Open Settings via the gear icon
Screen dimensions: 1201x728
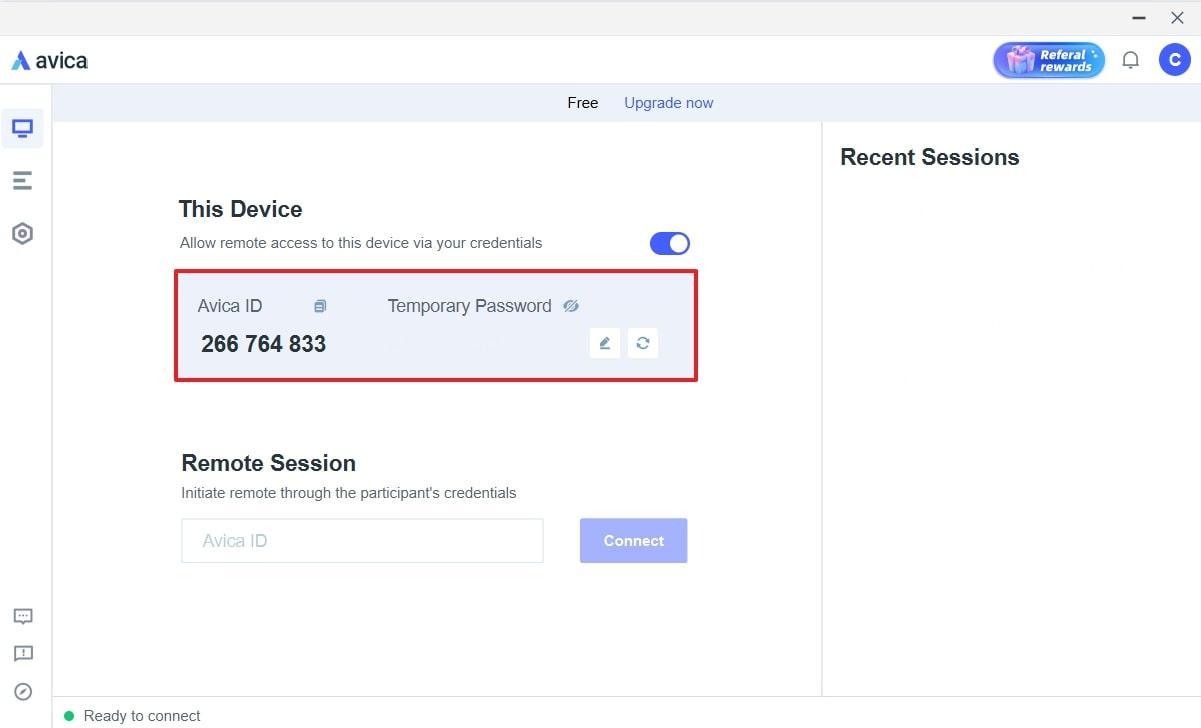pos(22,233)
